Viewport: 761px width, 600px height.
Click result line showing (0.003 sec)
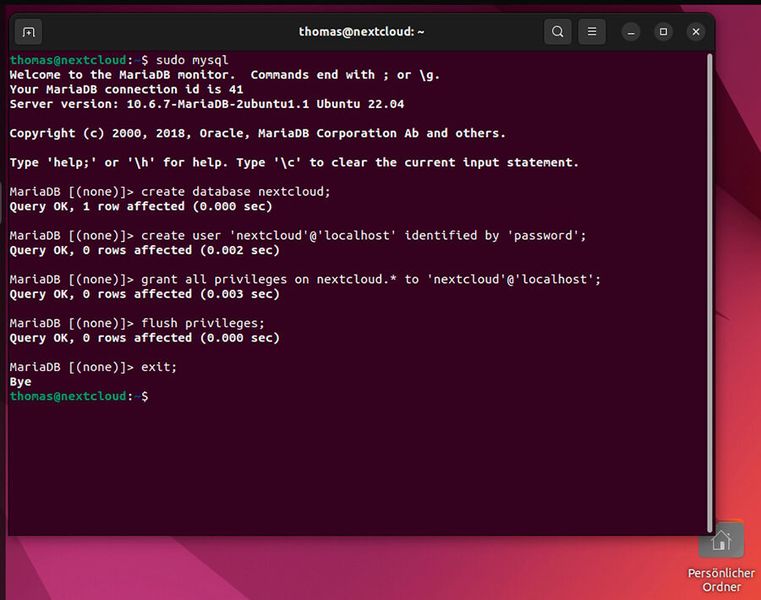(145, 294)
